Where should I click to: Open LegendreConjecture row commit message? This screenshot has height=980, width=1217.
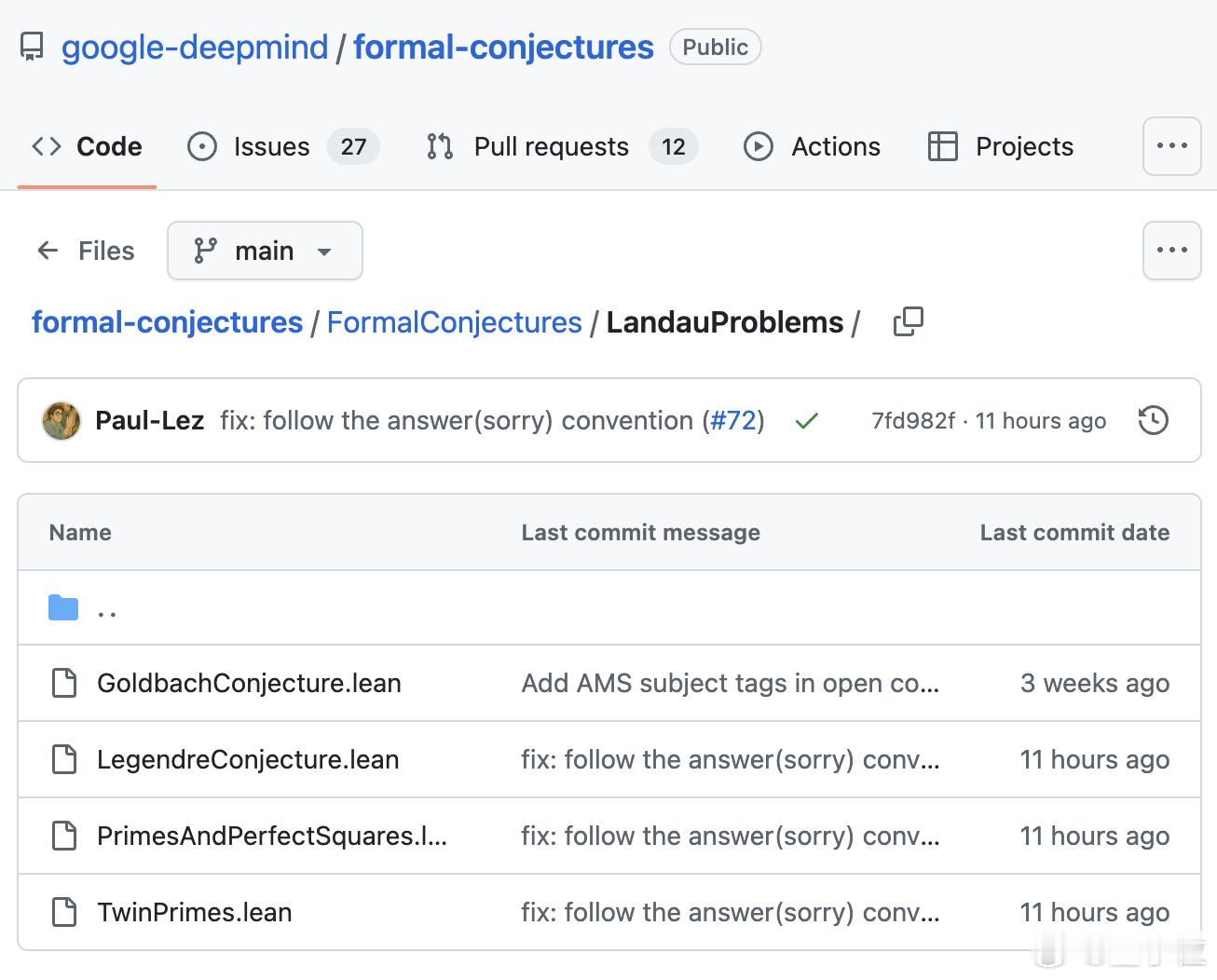(731, 759)
